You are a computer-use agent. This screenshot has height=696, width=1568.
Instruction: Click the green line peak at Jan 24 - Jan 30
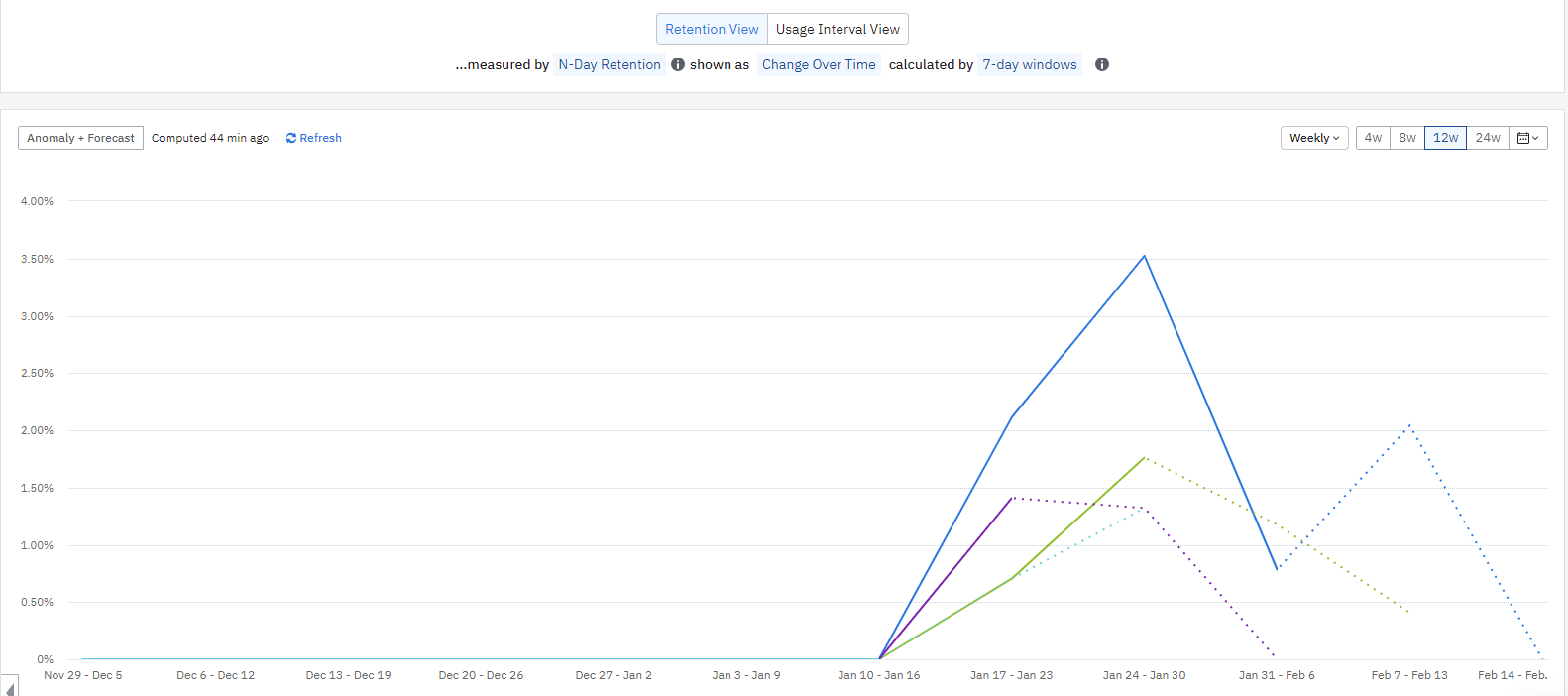pyautogui.click(x=1145, y=457)
